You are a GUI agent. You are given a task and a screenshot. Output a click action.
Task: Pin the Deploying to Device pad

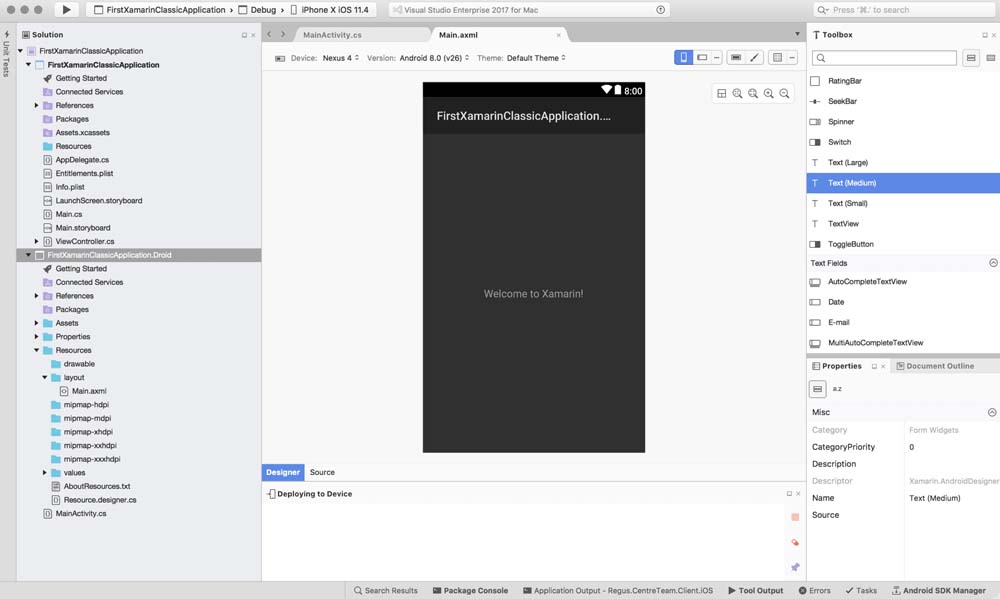click(x=795, y=567)
